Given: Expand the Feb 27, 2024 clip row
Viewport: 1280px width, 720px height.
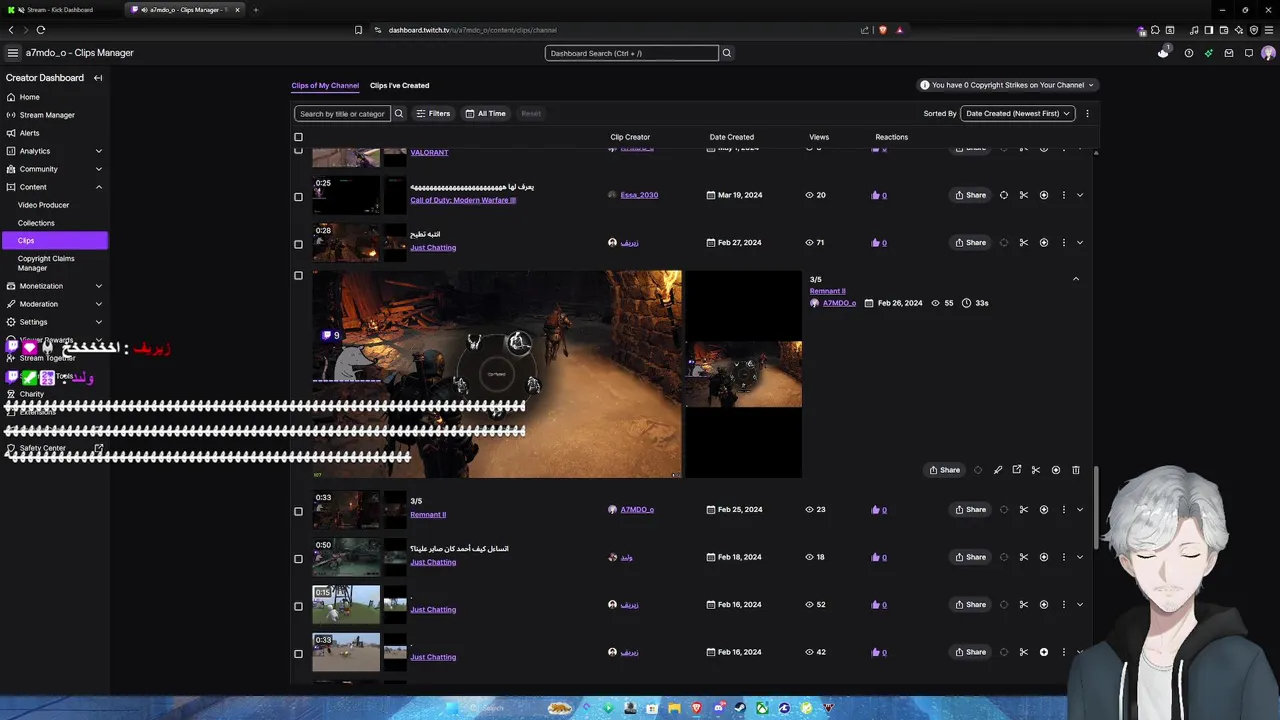Looking at the screenshot, I should pyautogui.click(x=1080, y=243).
